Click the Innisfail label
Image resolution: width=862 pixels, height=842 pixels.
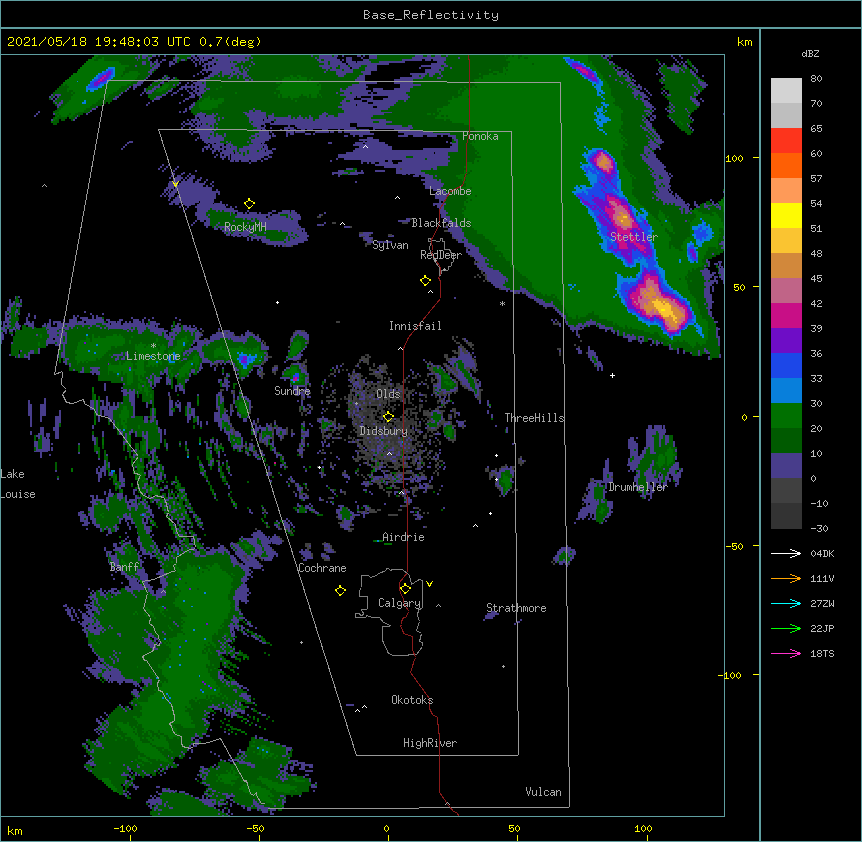point(415,326)
